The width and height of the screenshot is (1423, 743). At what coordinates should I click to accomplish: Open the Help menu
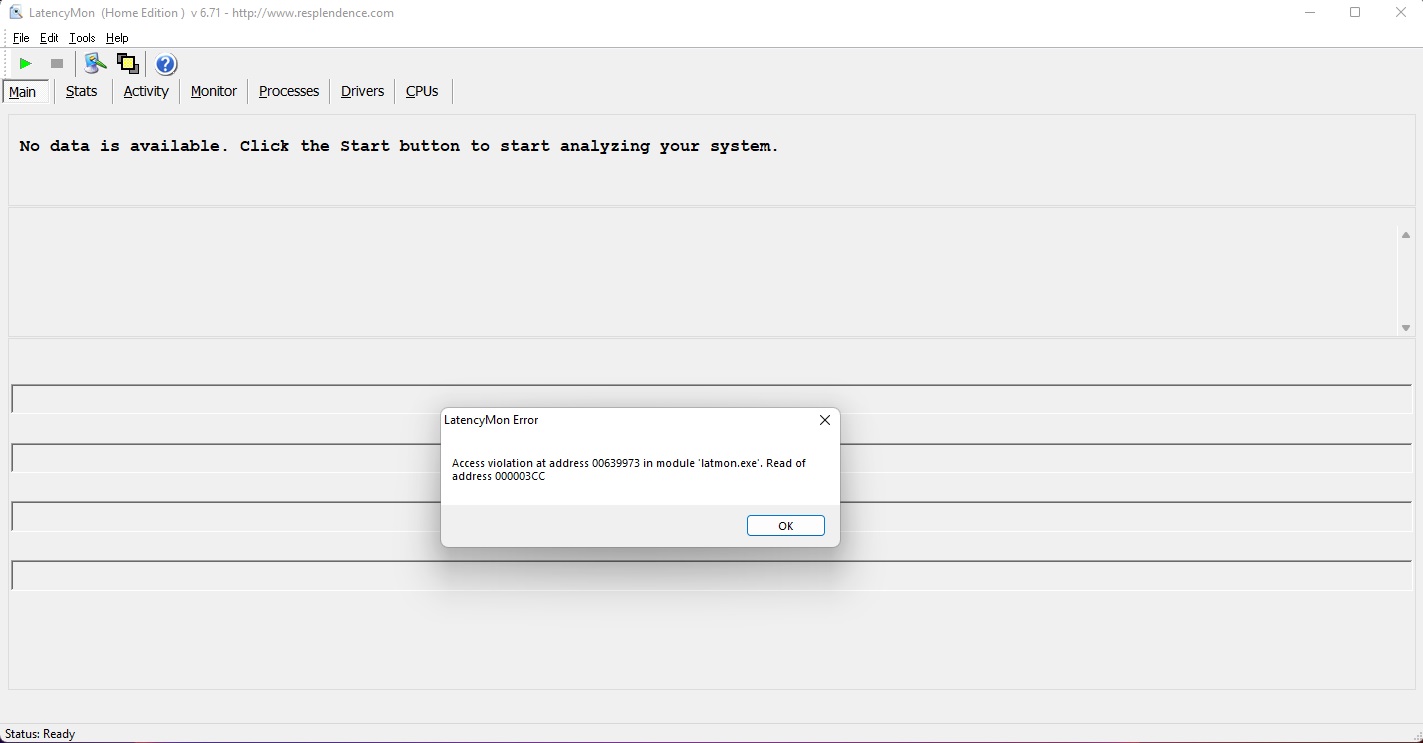(117, 38)
